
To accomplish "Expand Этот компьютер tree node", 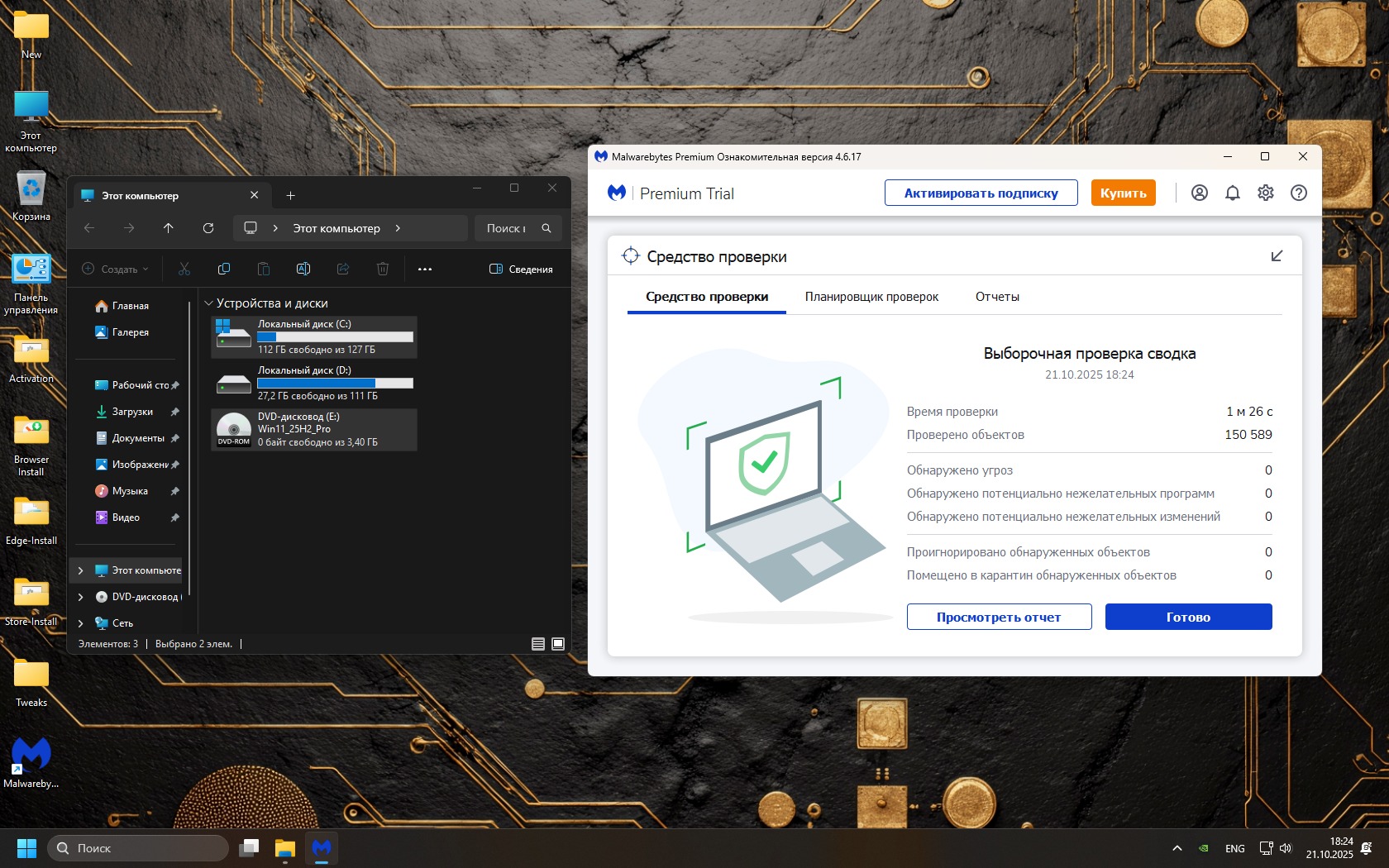I will [x=80, y=570].
